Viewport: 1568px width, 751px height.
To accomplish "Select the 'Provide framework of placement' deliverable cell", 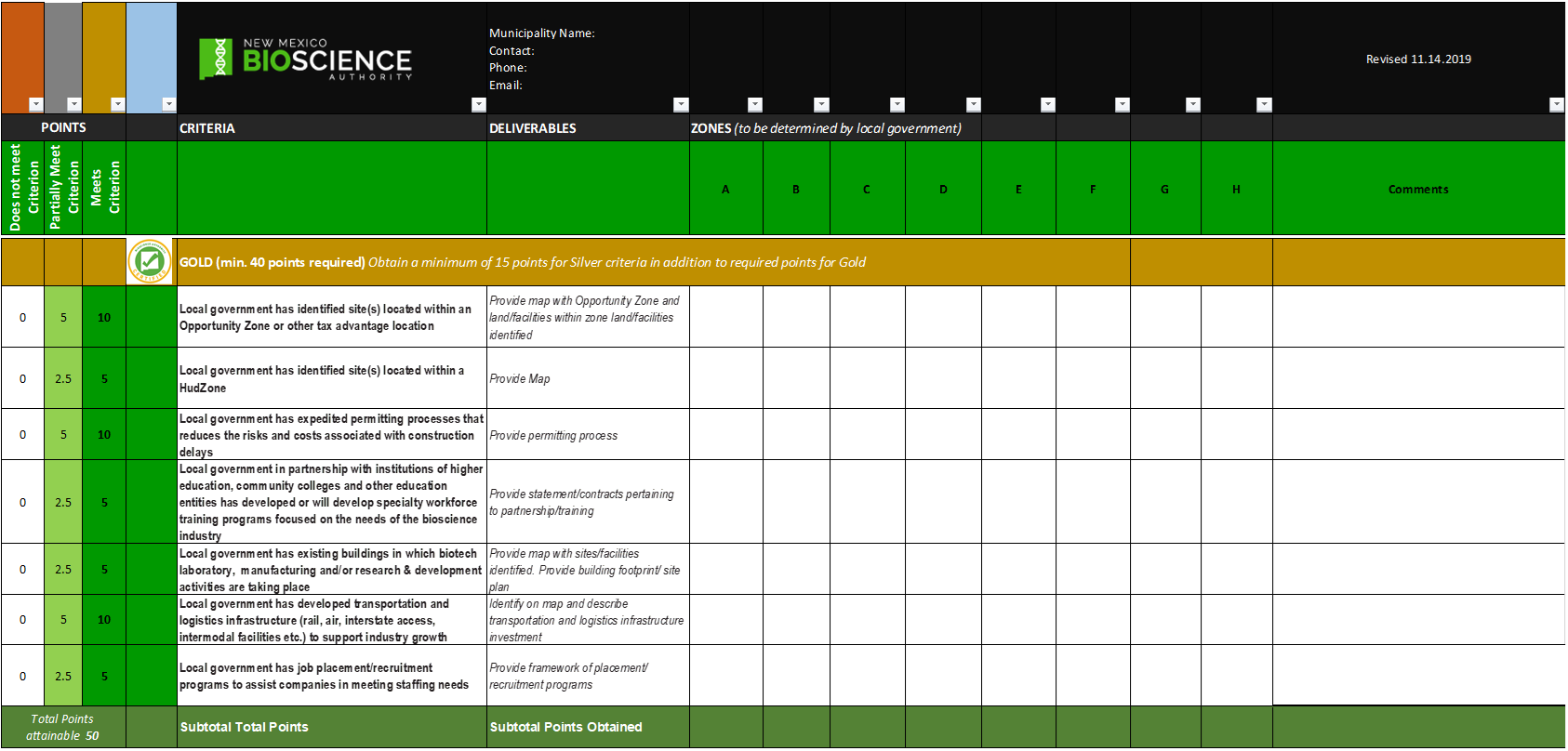I will 588,676.
